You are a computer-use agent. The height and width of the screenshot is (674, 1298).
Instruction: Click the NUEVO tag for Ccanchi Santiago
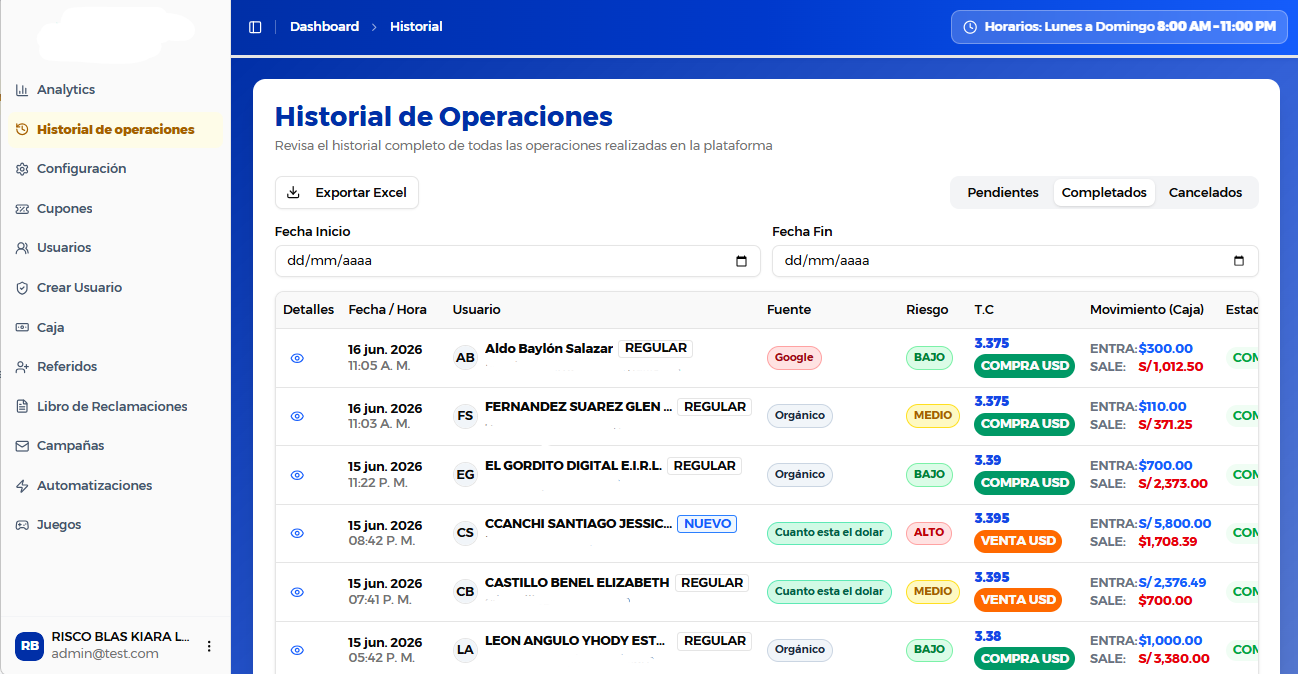(707, 524)
